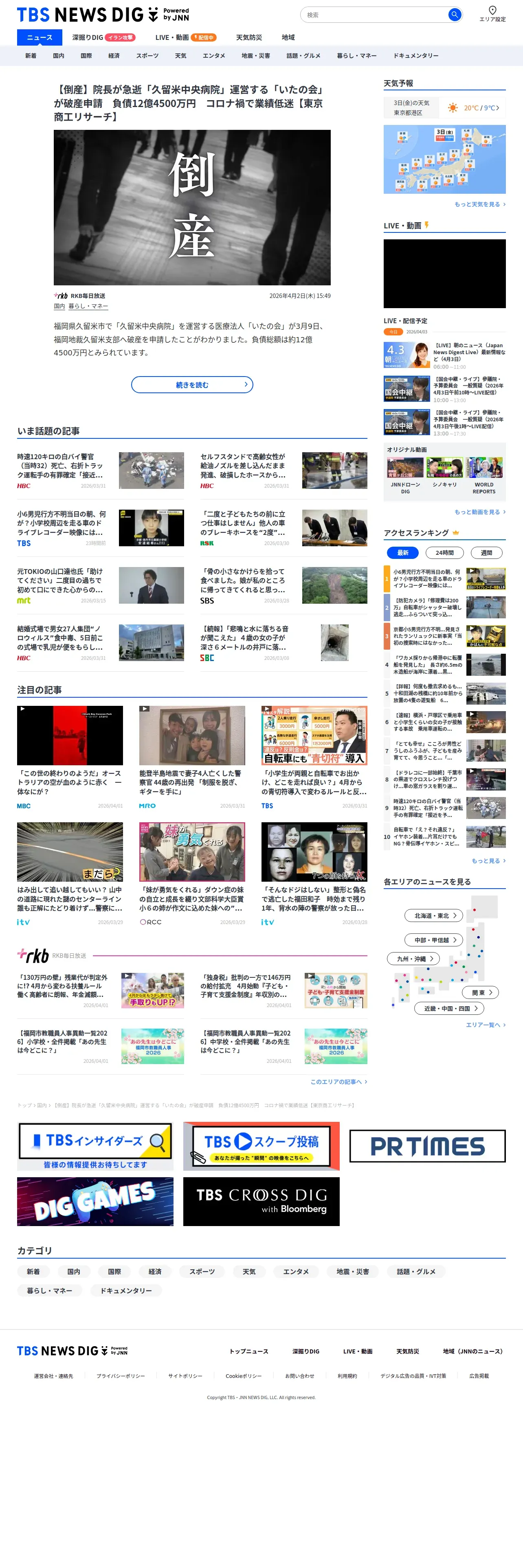Expand the 中部・甲信越 area
The height and width of the screenshot is (1568, 523).
coord(434,940)
